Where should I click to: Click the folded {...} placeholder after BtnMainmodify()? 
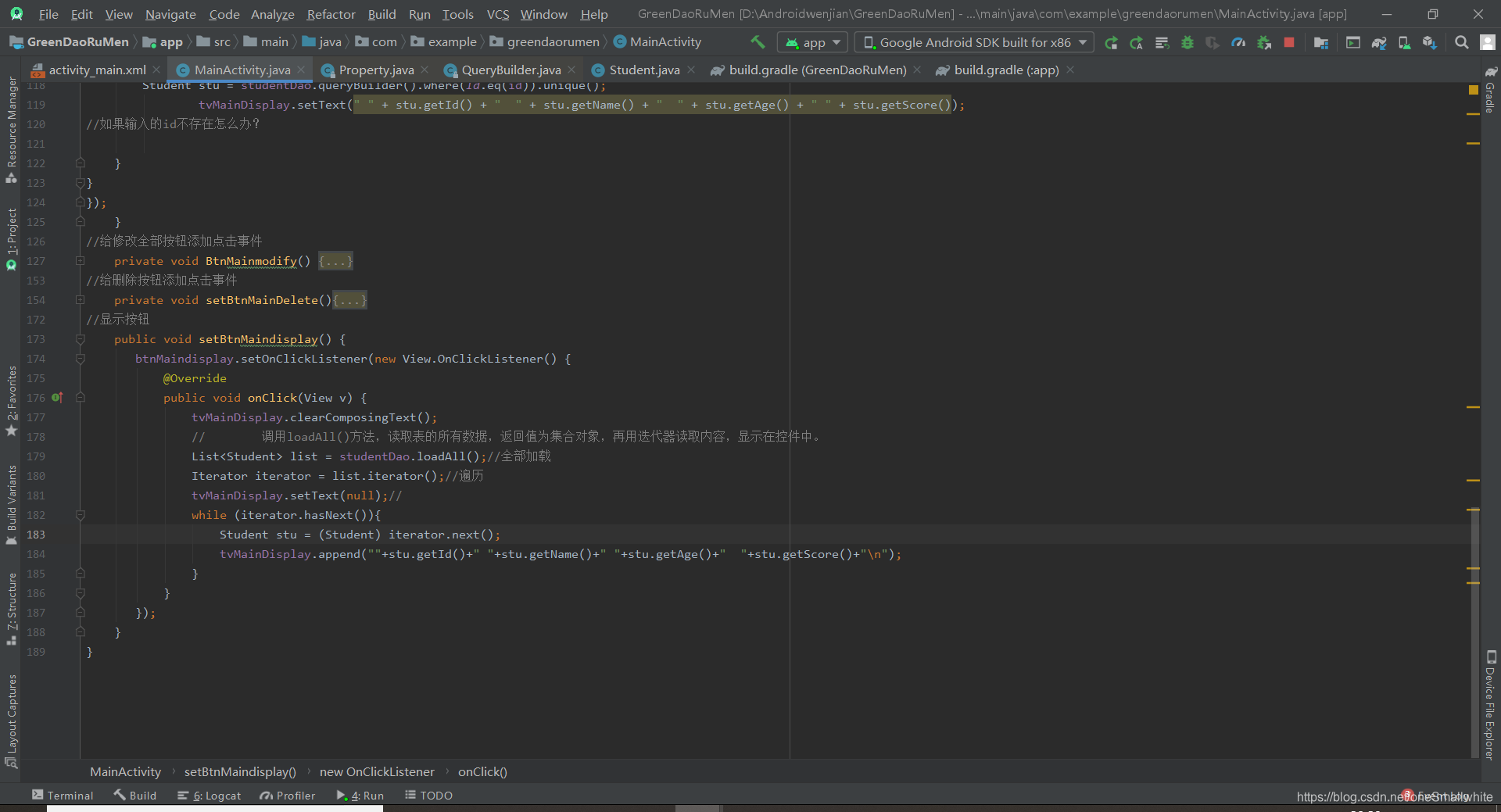click(x=335, y=261)
